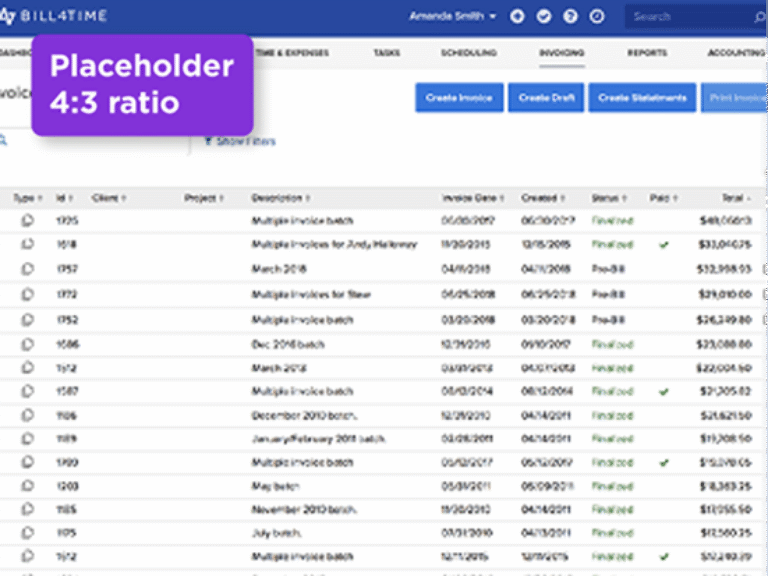The height and width of the screenshot is (576, 768).
Task: Open the Reports tab
Action: pyautogui.click(x=647, y=52)
